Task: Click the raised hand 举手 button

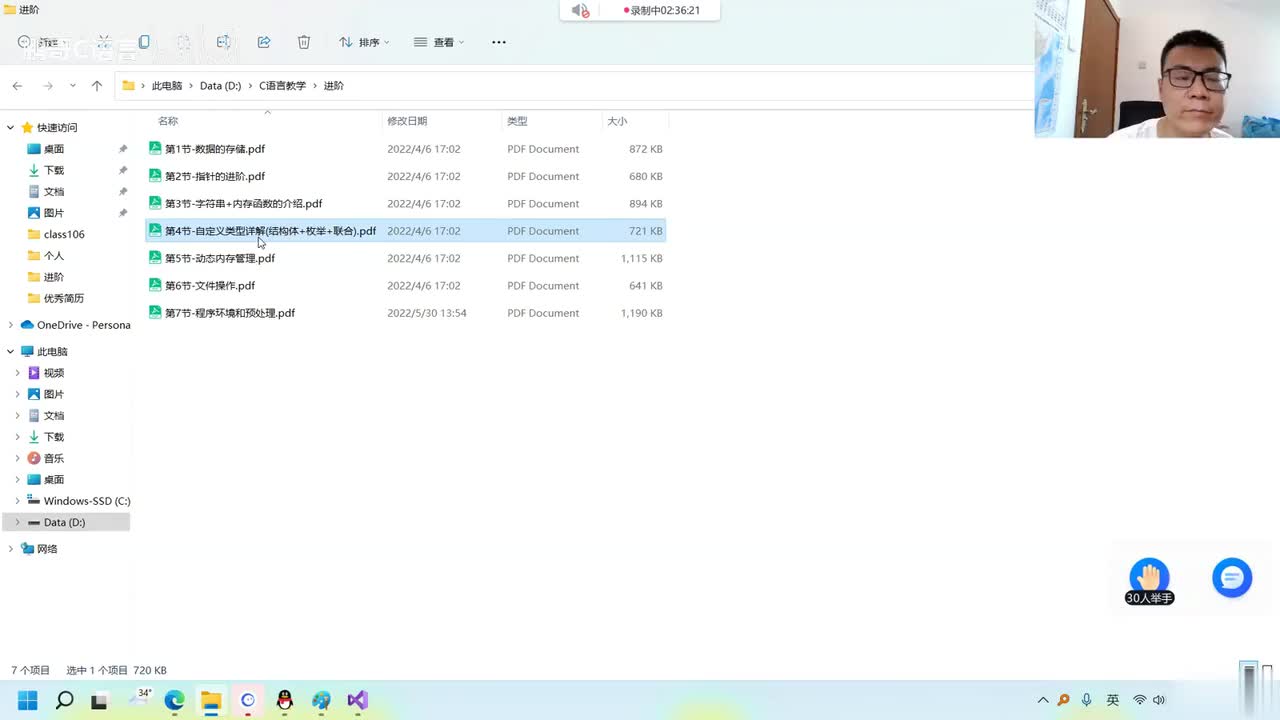Action: pyautogui.click(x=1149, y=578)
